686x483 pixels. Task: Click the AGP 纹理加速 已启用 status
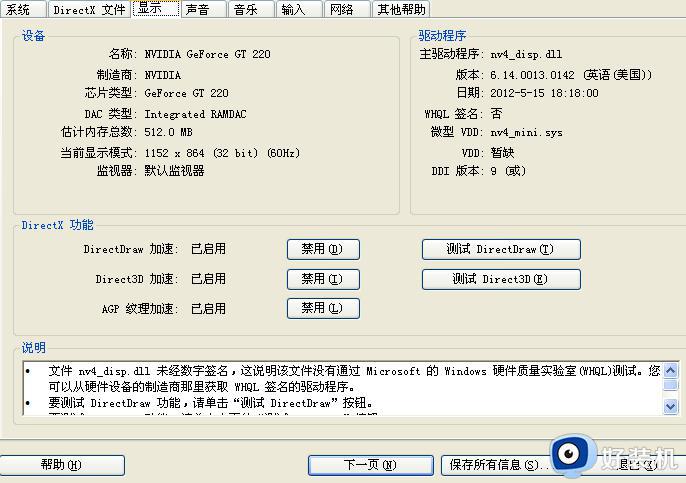pyautogui.click(x=209, y=309)
